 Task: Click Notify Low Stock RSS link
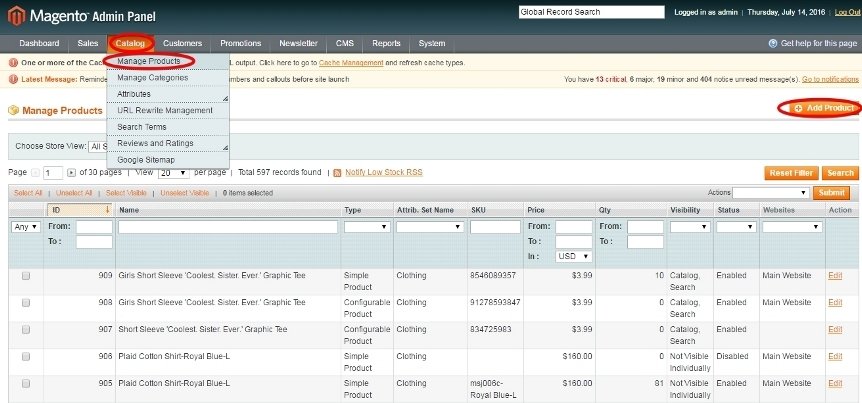pos(384,173)
